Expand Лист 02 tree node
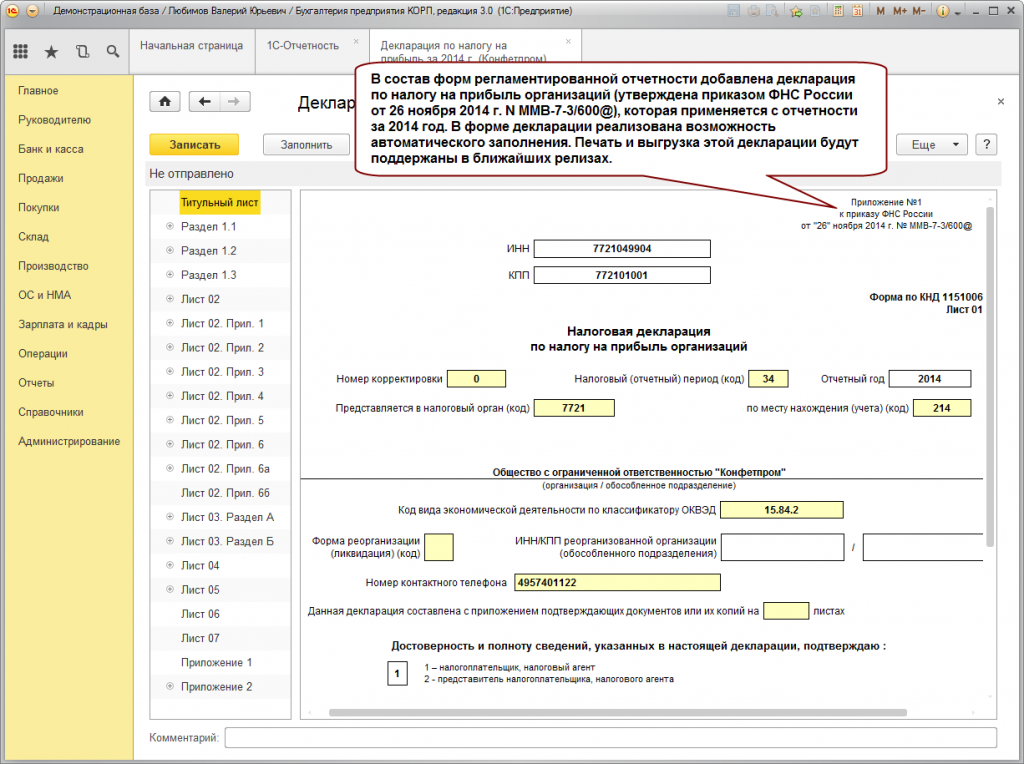The width and height of the screenshot is (1024, 764). click(170, 298)
